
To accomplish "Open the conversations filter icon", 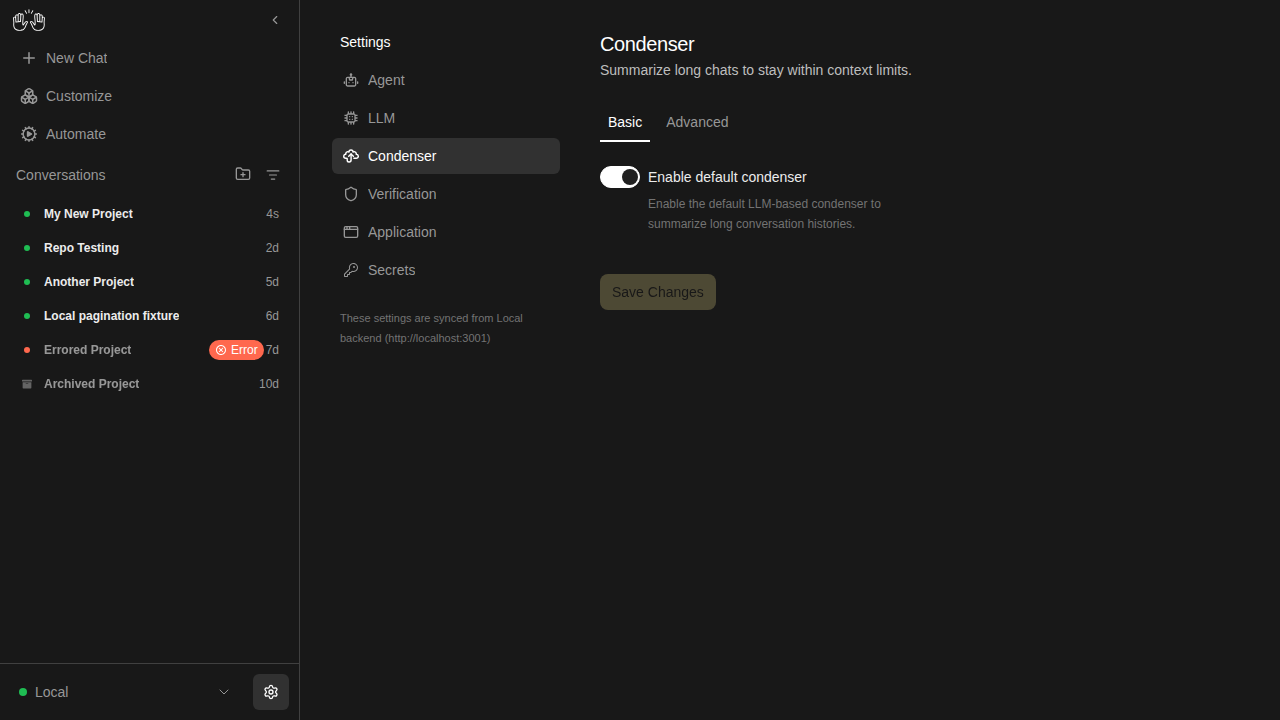I will point(273,175).
